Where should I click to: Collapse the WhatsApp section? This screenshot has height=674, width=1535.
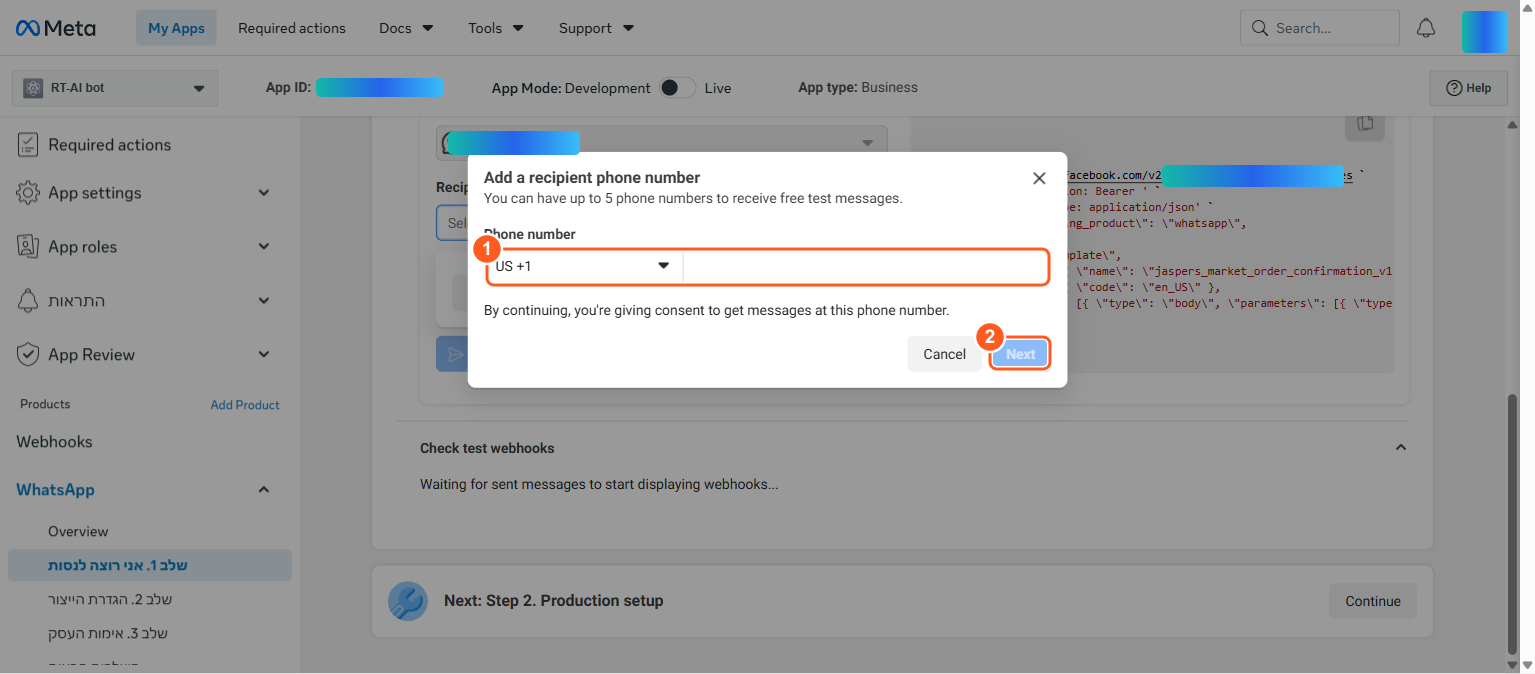264,490
